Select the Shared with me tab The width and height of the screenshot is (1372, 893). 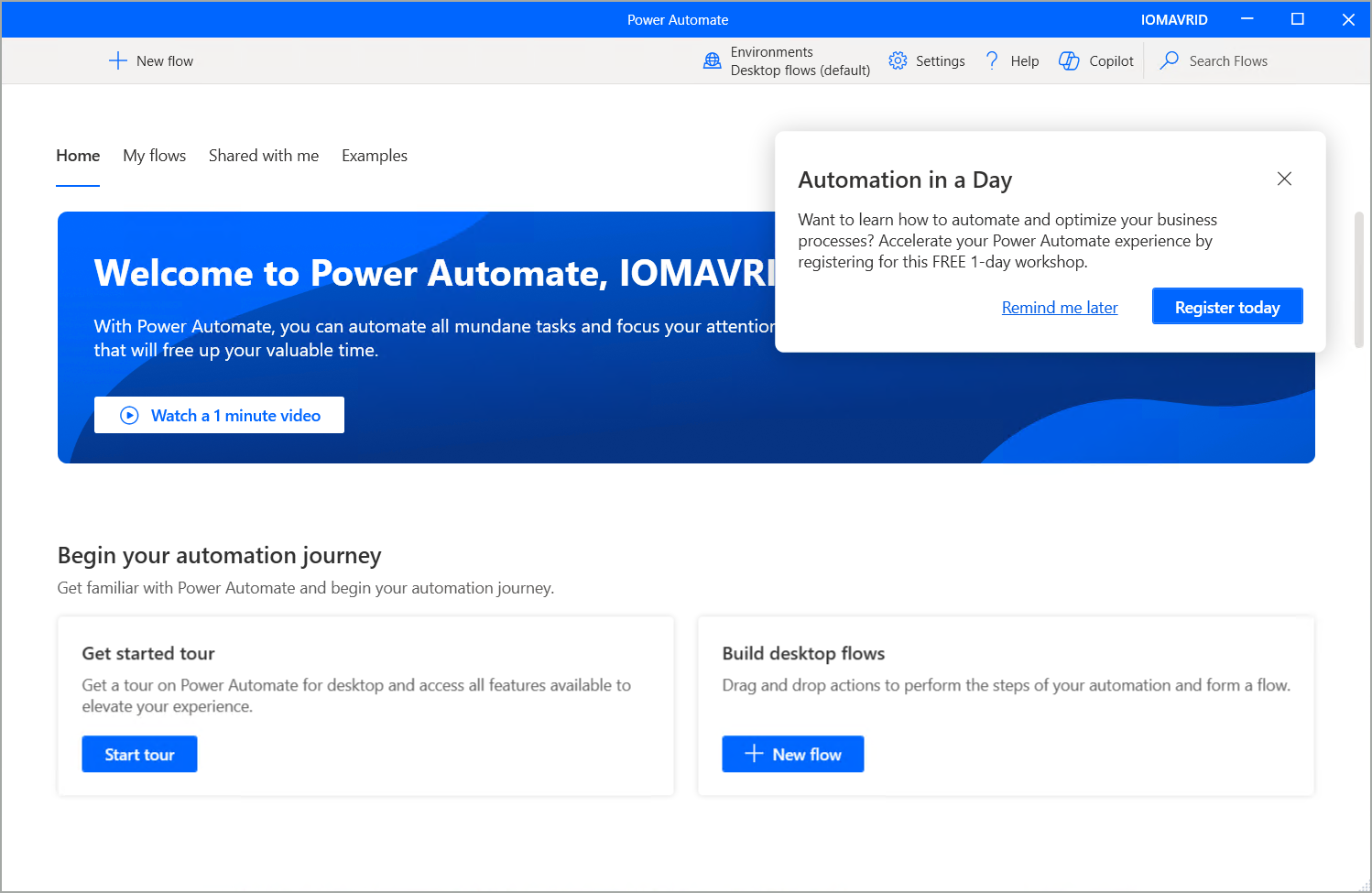pyautogui.click(x=264, y=156)
